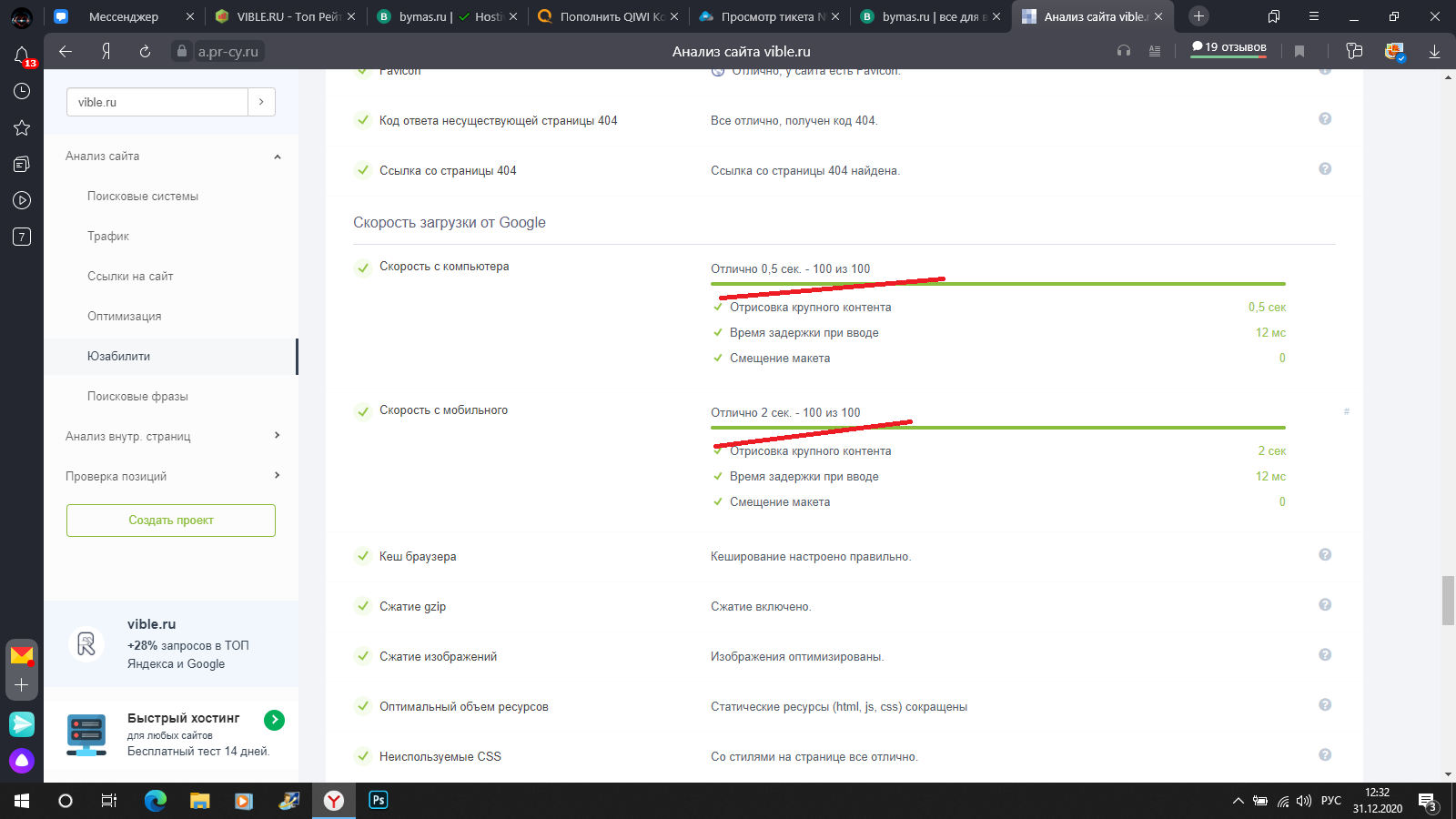Open favorites star in sidebar
The width and height of the screenshot is (1456, 819).
click(x=22, y=128)
